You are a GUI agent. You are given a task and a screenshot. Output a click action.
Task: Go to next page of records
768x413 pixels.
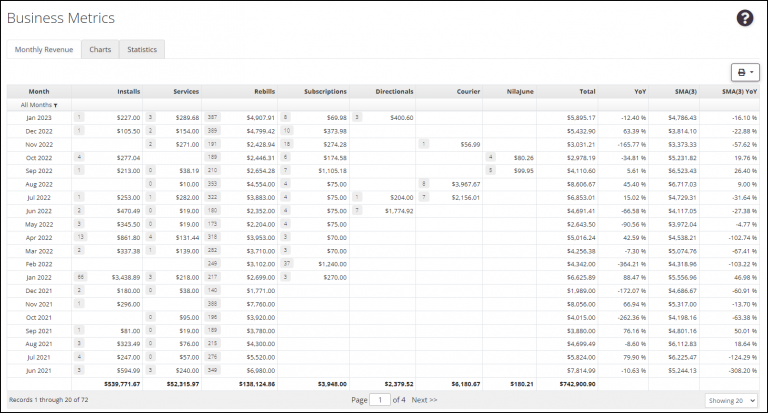(x=426, y=399)
